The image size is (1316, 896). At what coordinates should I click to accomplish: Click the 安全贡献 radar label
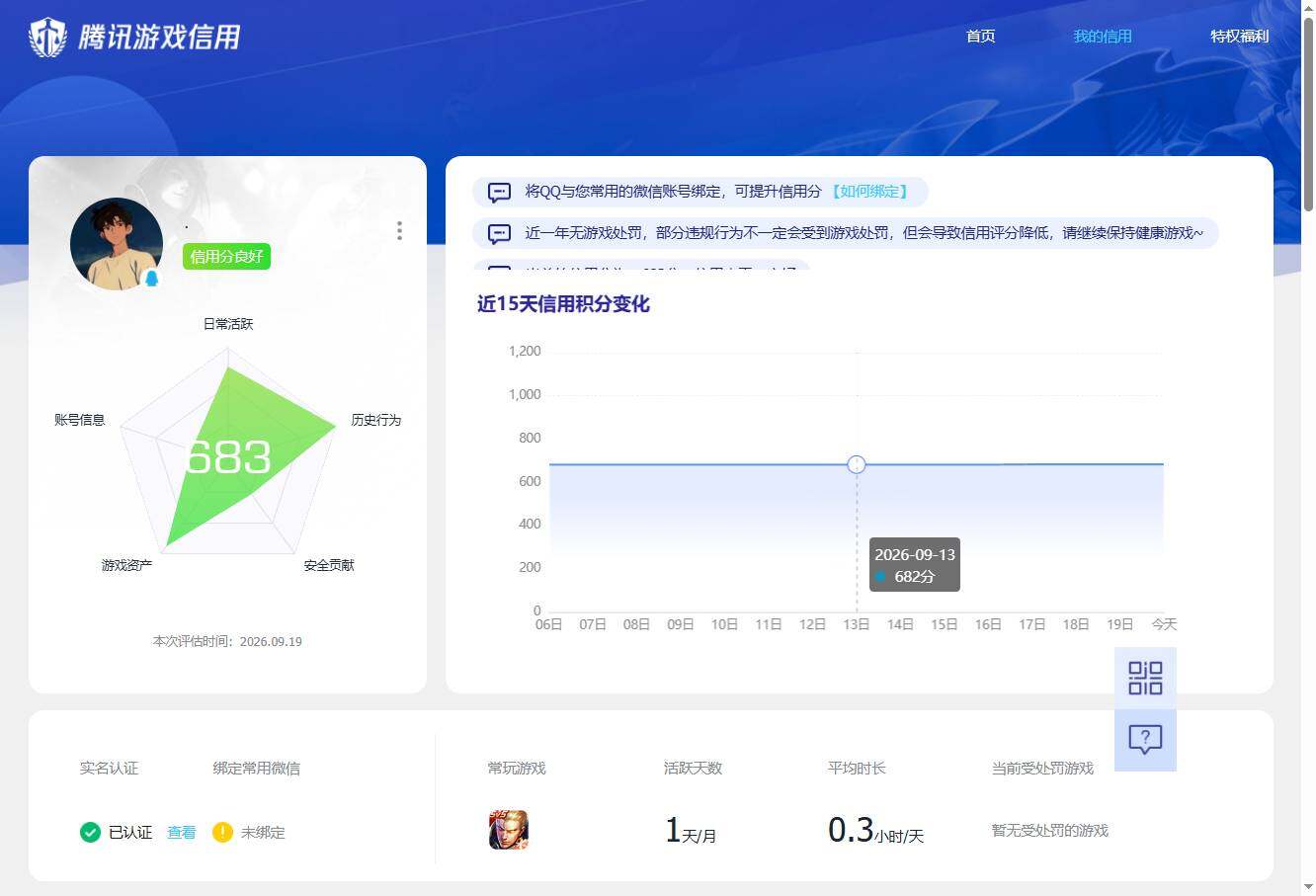329,565
